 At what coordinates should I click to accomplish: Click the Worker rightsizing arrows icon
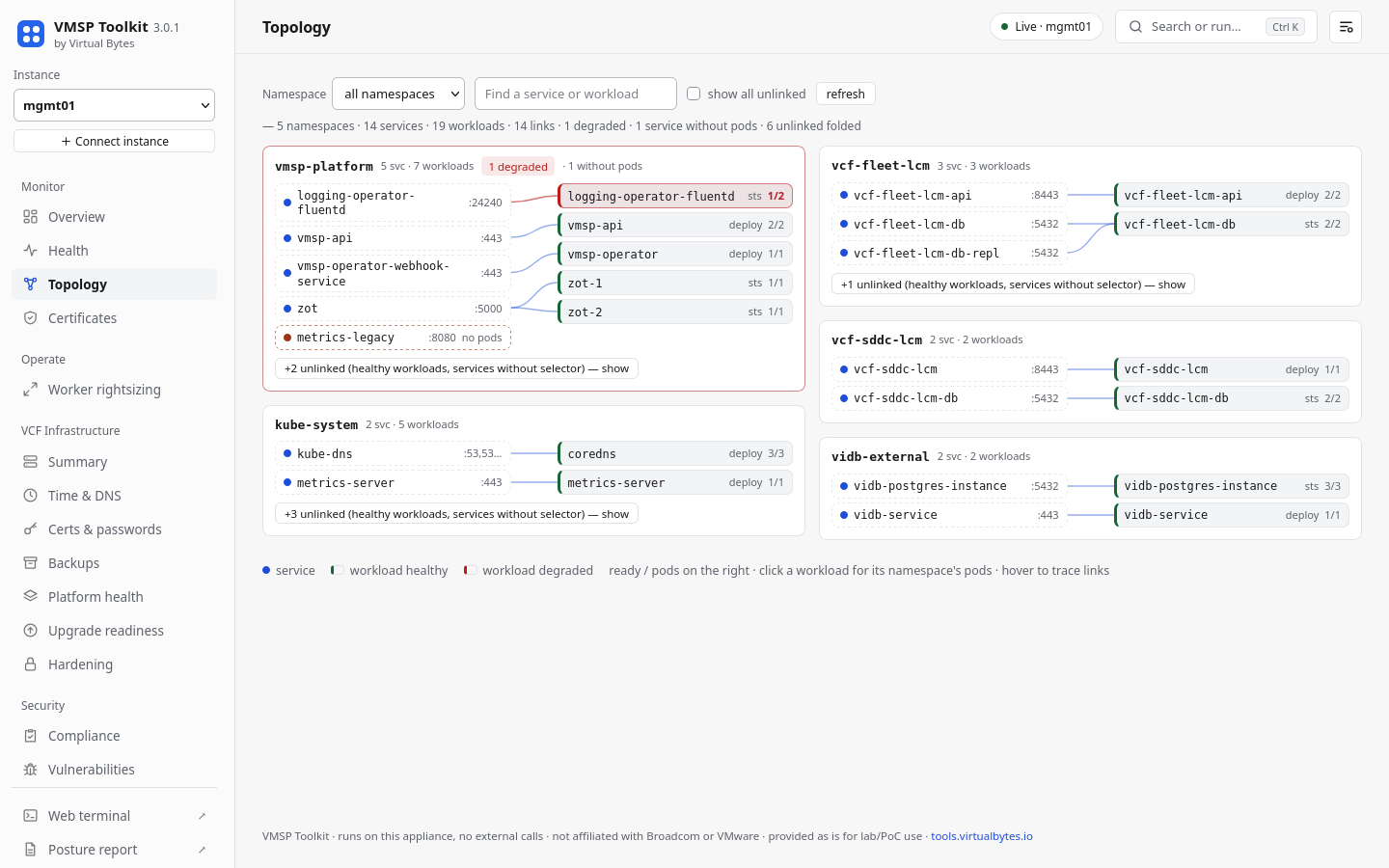pyautogui.click(x=31, y=390)
